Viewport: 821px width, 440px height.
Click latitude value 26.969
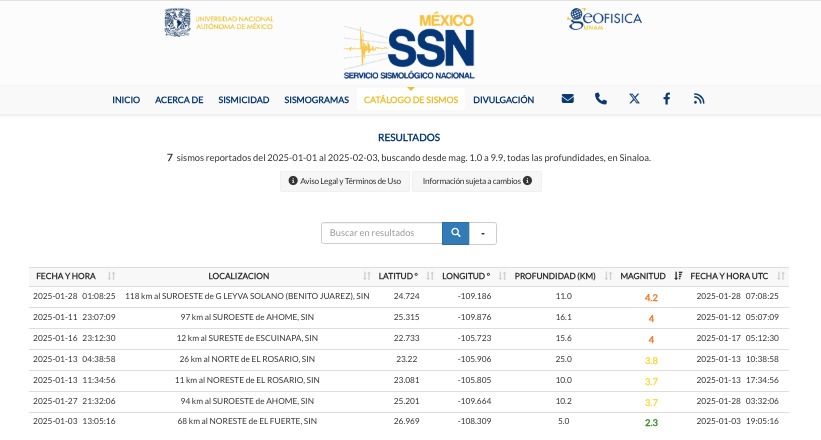406,421
